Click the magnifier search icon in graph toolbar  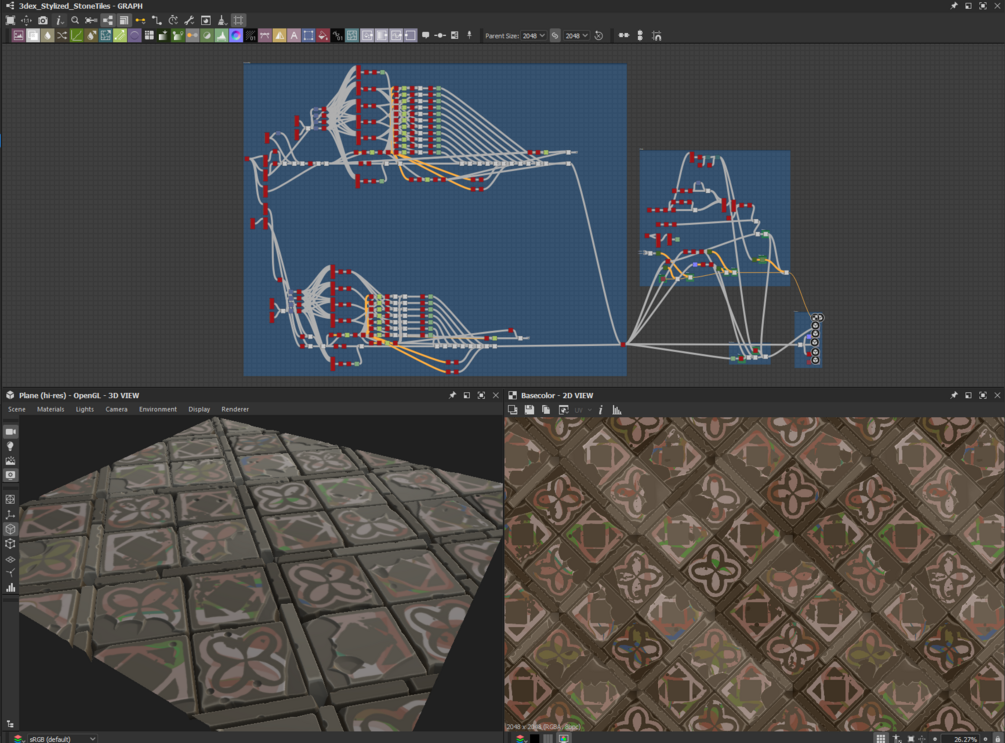coord(75,20)
